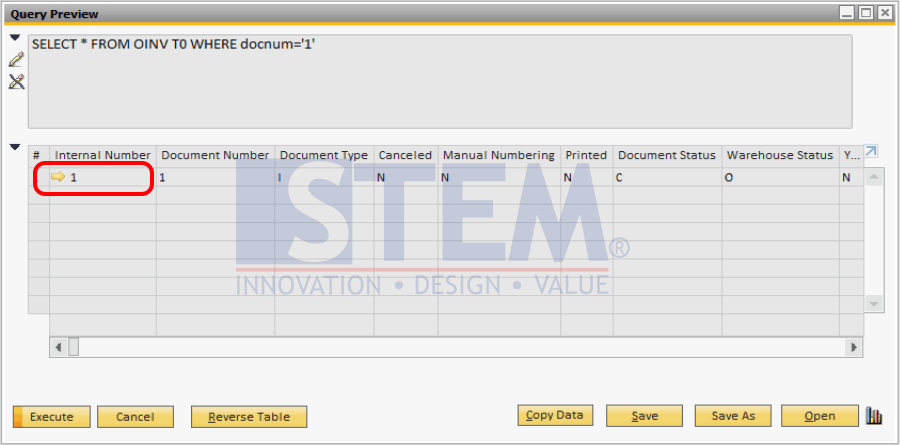Select the Document Number column header
Viewport: 900px width, 445px height.
215,156
